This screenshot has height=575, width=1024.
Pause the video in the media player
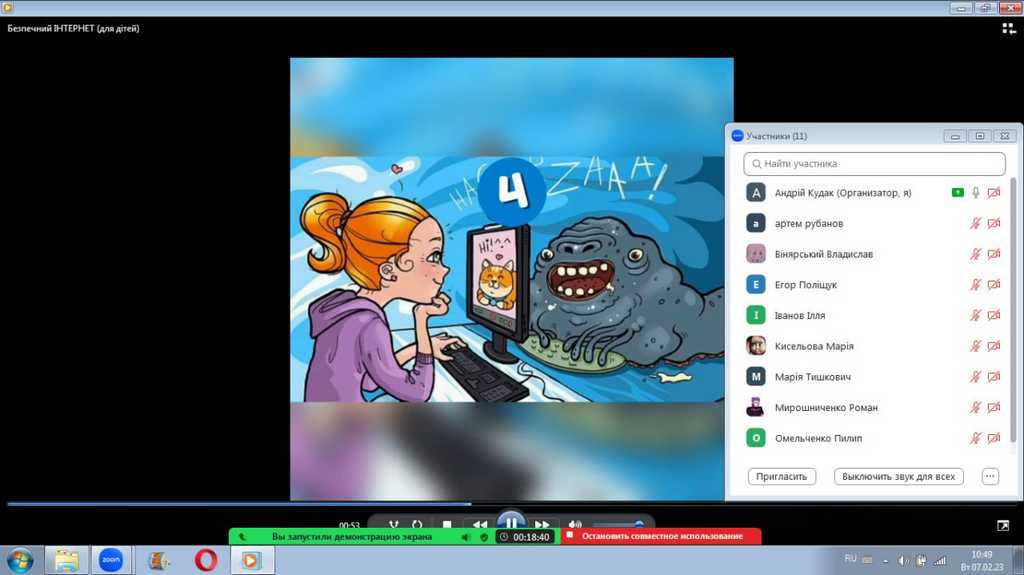[x=511, y=522]
